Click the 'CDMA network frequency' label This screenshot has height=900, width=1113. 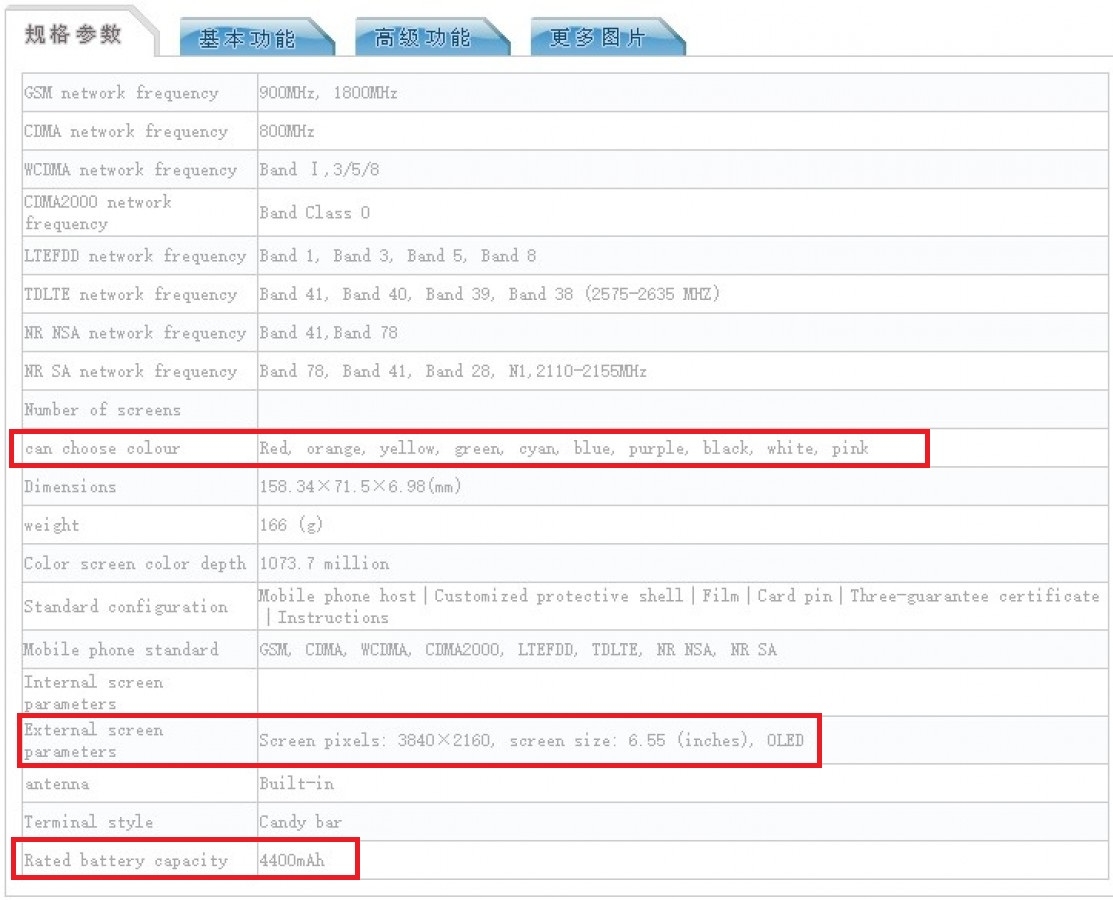click(x=126, y=131)
